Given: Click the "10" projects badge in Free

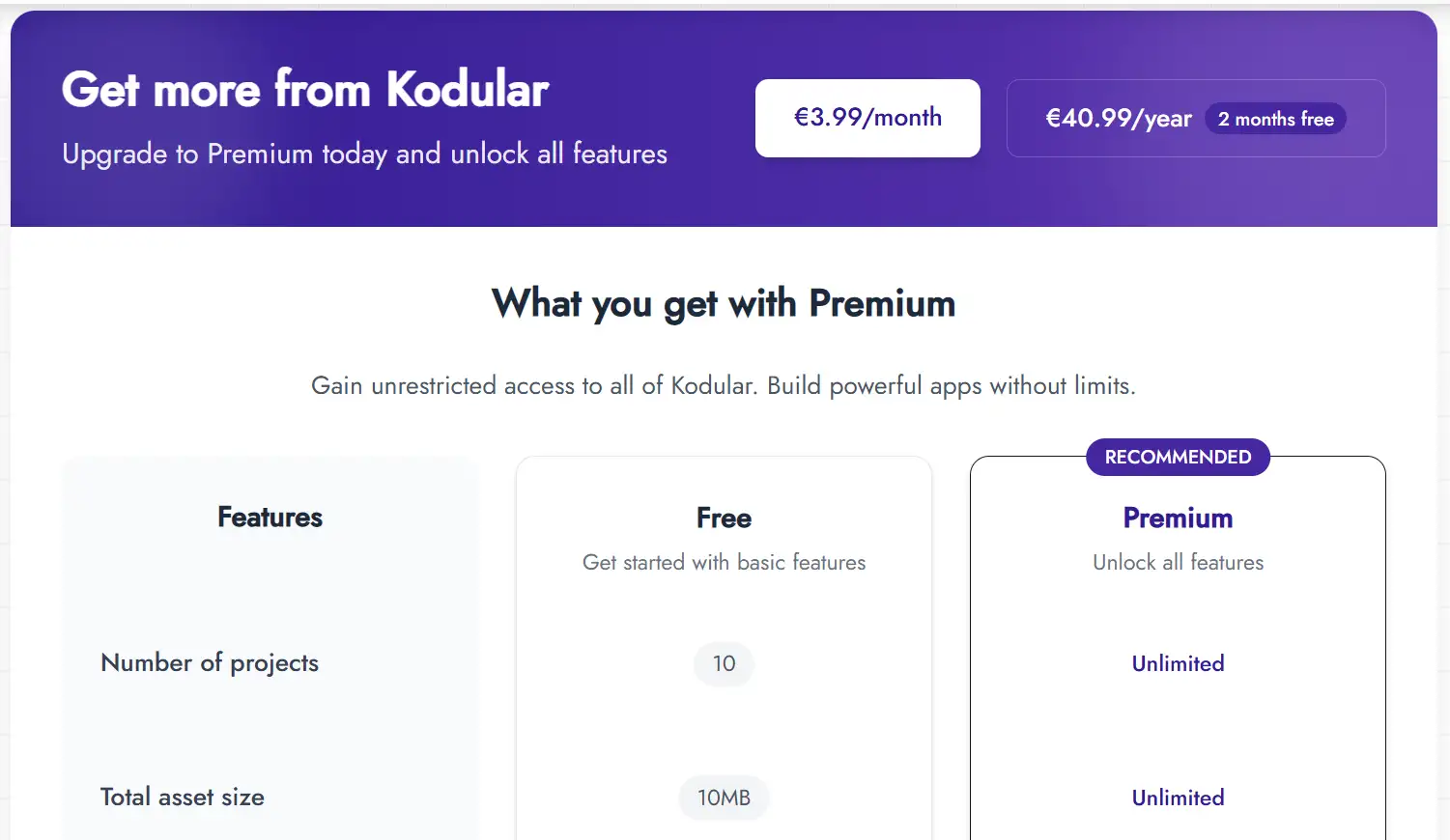Looking at the screenshot, I should click(x=724, y=663).
